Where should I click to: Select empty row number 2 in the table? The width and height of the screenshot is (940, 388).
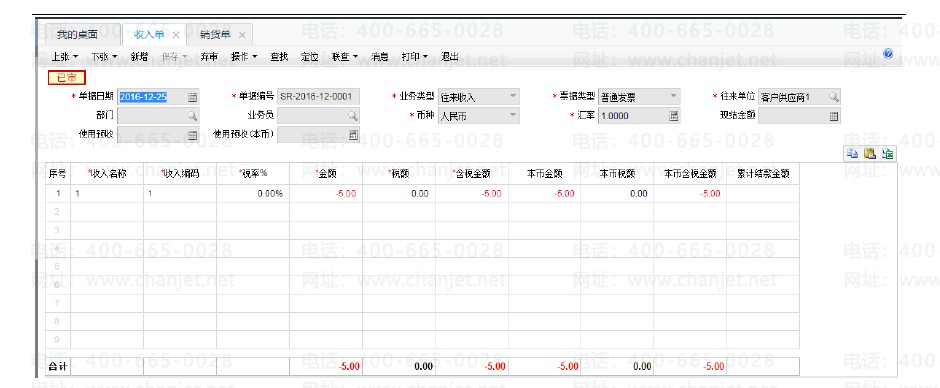[x=58, y=212]
